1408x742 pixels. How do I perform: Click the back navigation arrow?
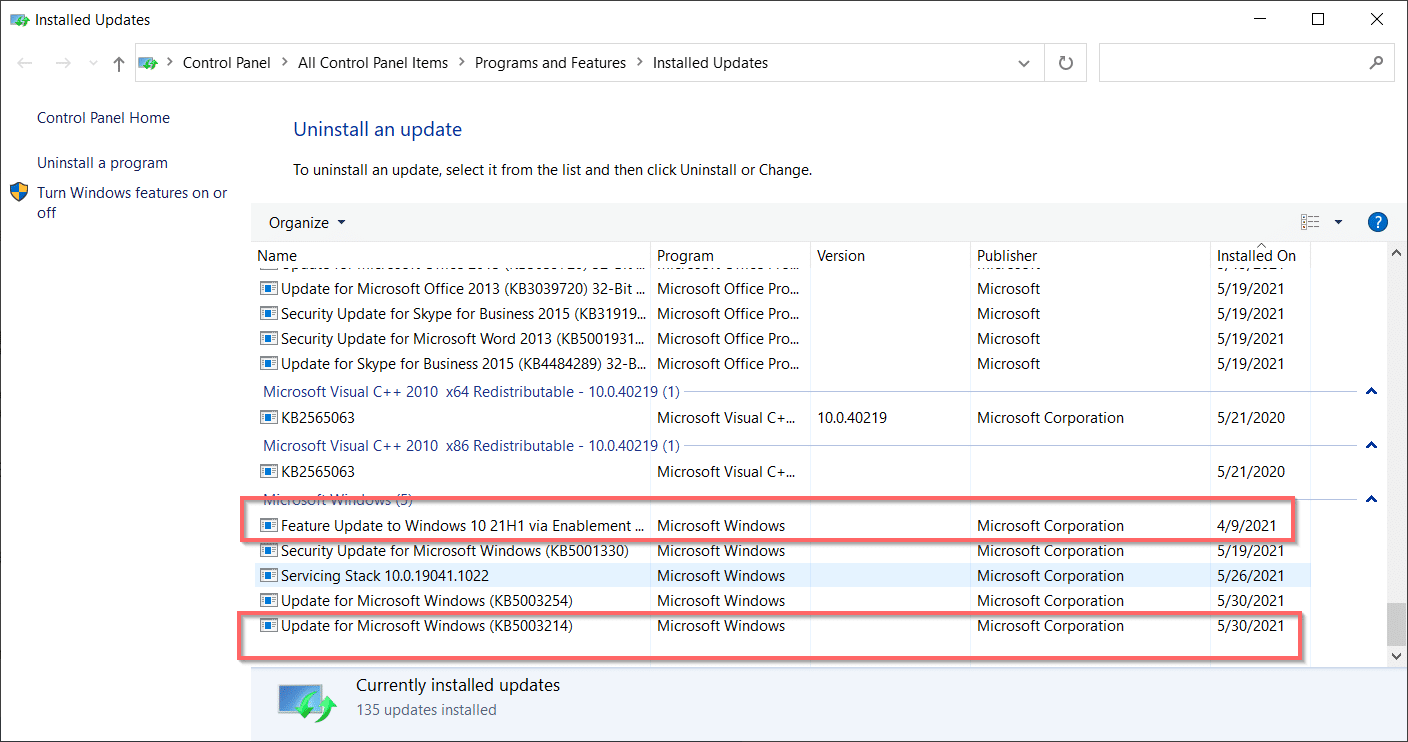pyautogui.click(x=24, y=62)
